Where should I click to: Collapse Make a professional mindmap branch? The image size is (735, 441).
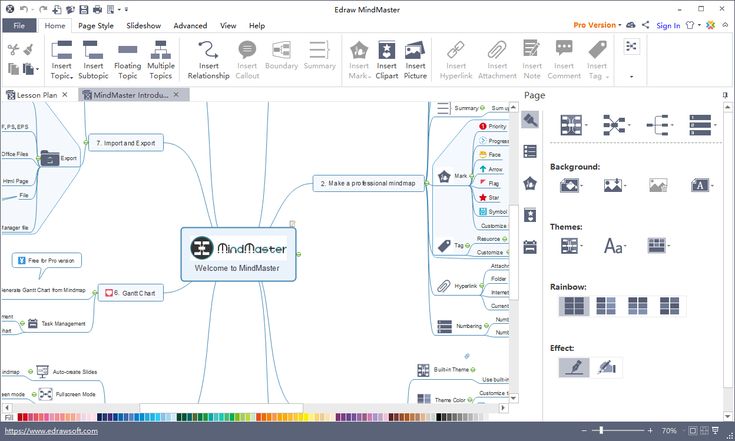click(x=426, y=183)
